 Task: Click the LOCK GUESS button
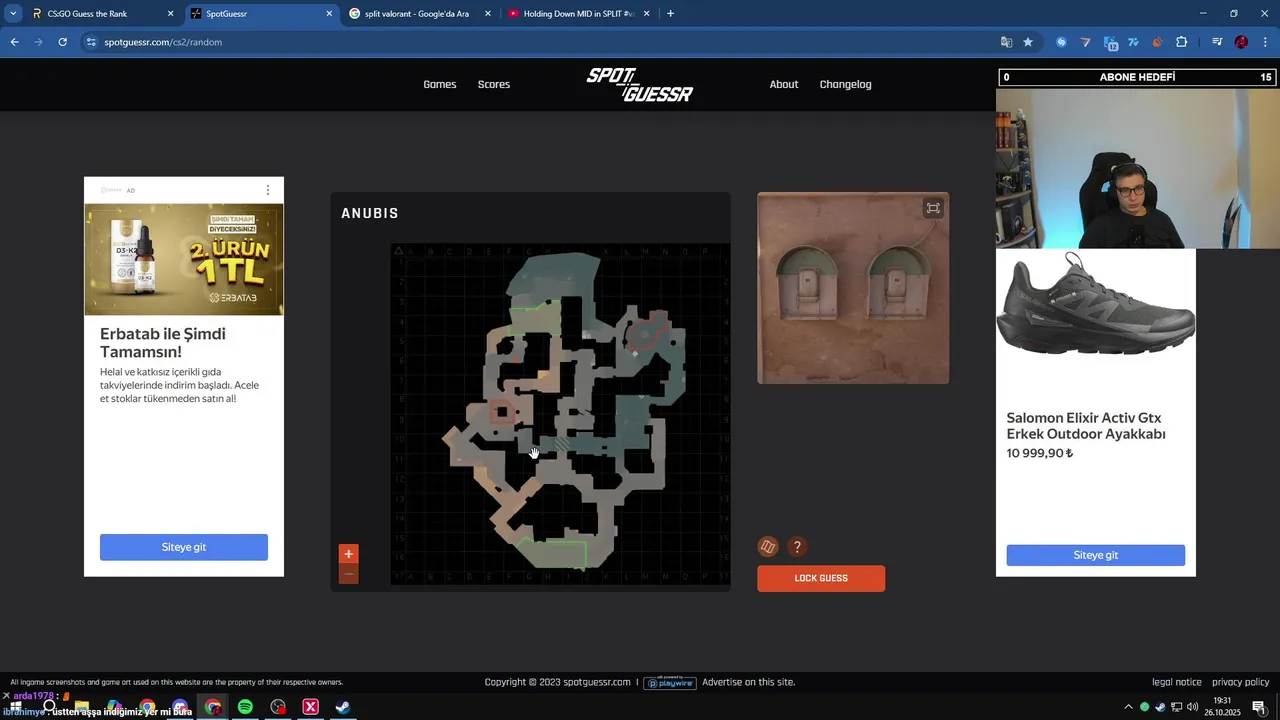(821, 578)
